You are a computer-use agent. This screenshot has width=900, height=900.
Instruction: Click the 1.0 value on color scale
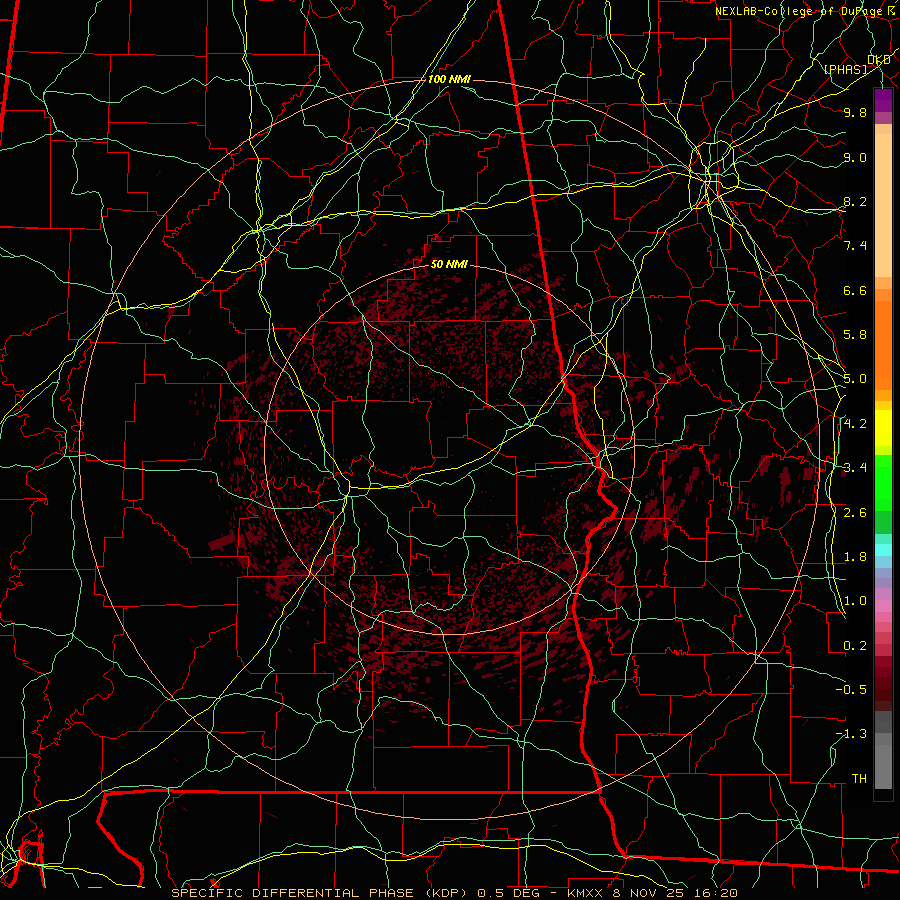pyautogui.click(x=855, y=601)
